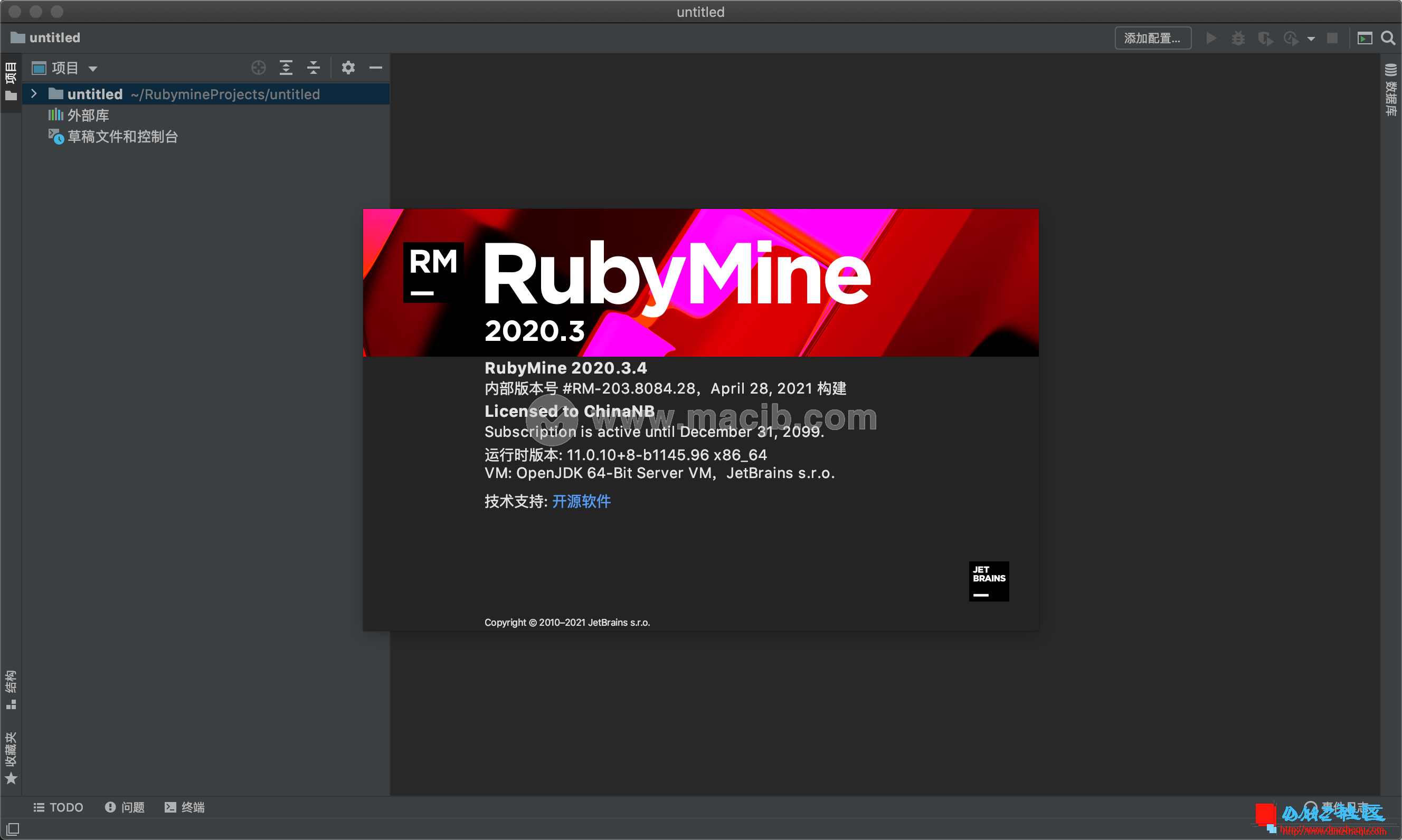Image resolution: width=1402 pixels, height=840 pixels.
Task: Select 外部库 external libraries node
Action: coord(79,116)
